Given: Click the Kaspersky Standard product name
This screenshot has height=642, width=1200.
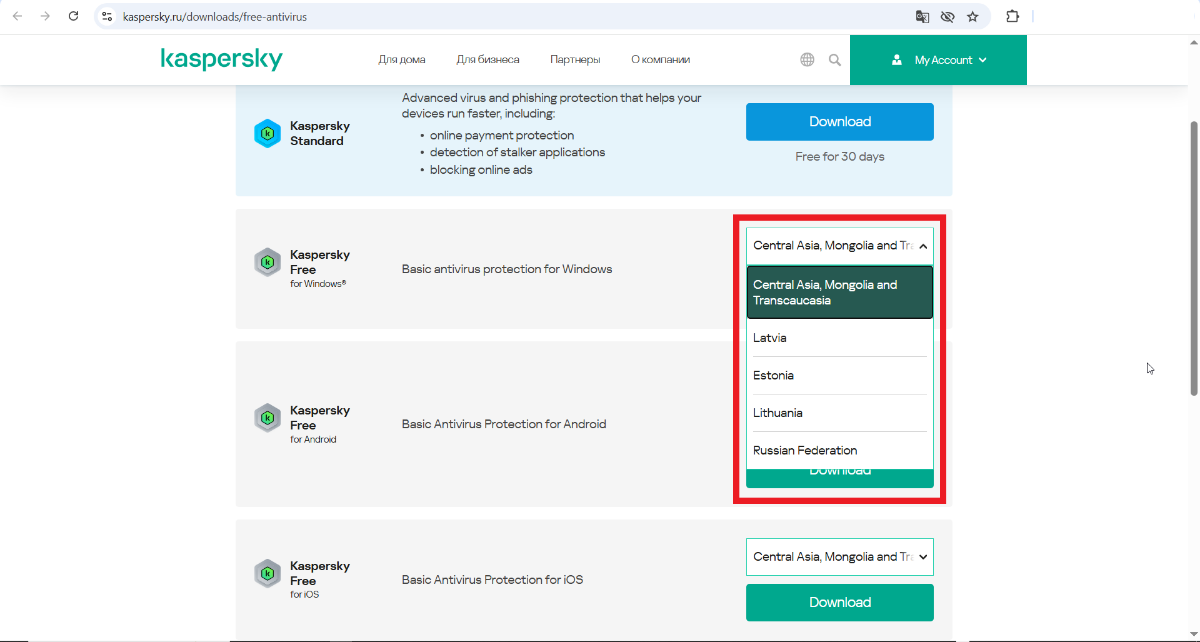Looking at the screenshot, I should (320, 133).
